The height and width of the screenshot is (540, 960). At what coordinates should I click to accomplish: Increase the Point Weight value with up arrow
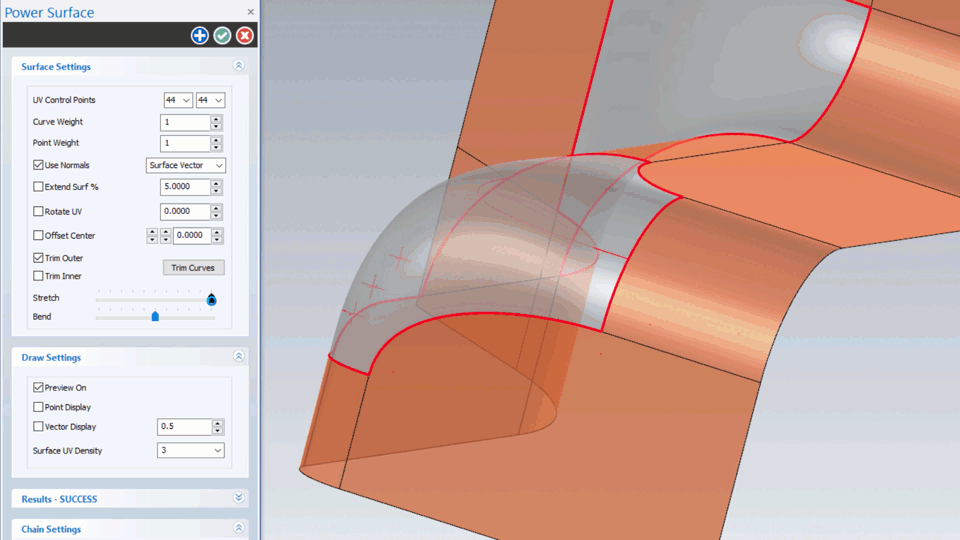coord(216,140)
